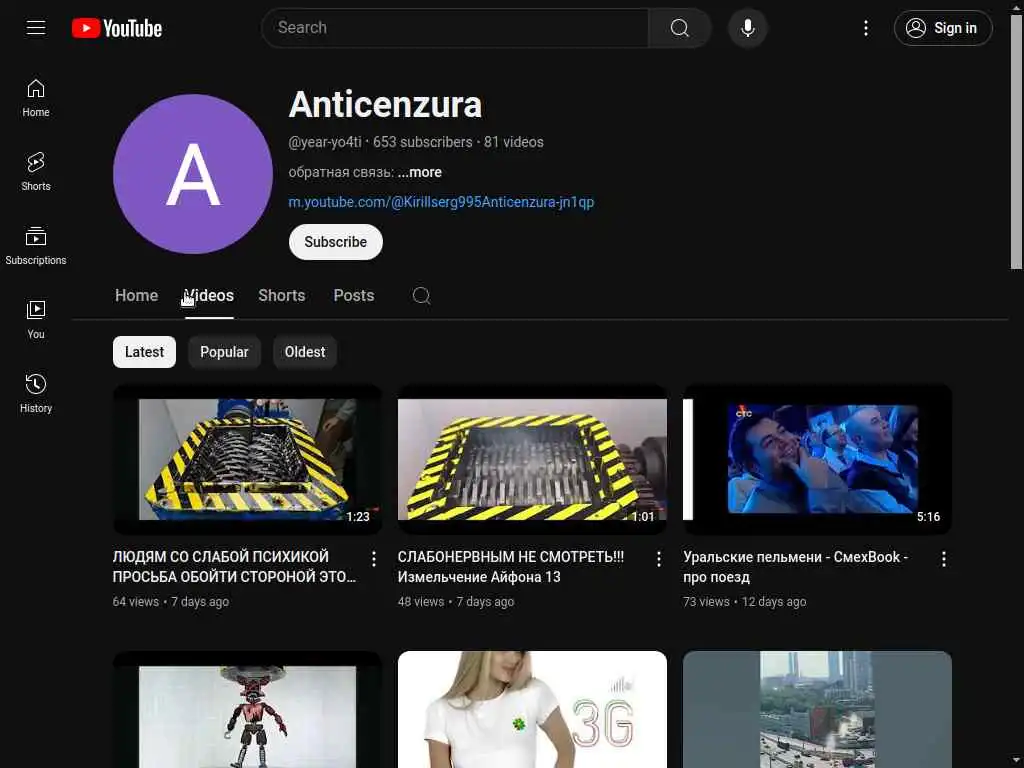
Task: Open the city view video thumbnail
Action: coord(817,709)
